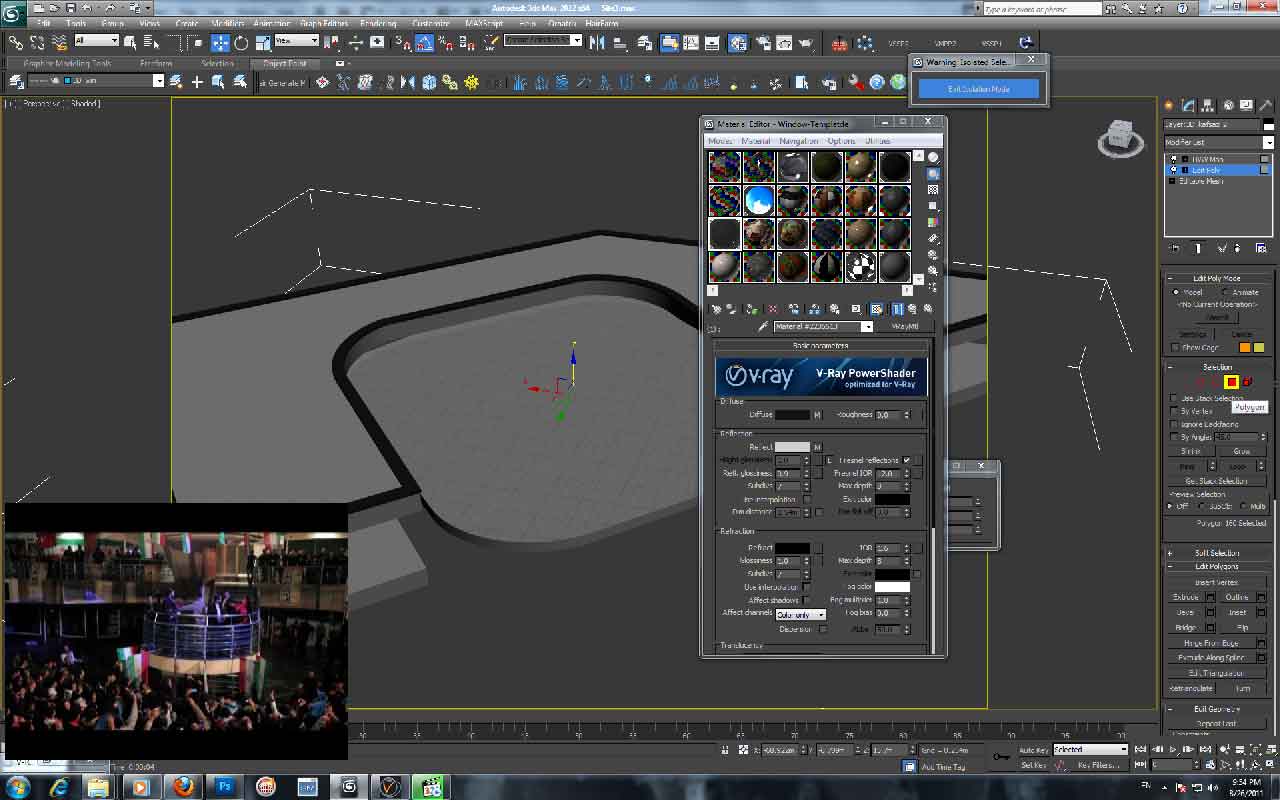Viewport: 1280px width, 800px height.
Task: Click Assign Material to Selection icon
Action: click(752, 310)
